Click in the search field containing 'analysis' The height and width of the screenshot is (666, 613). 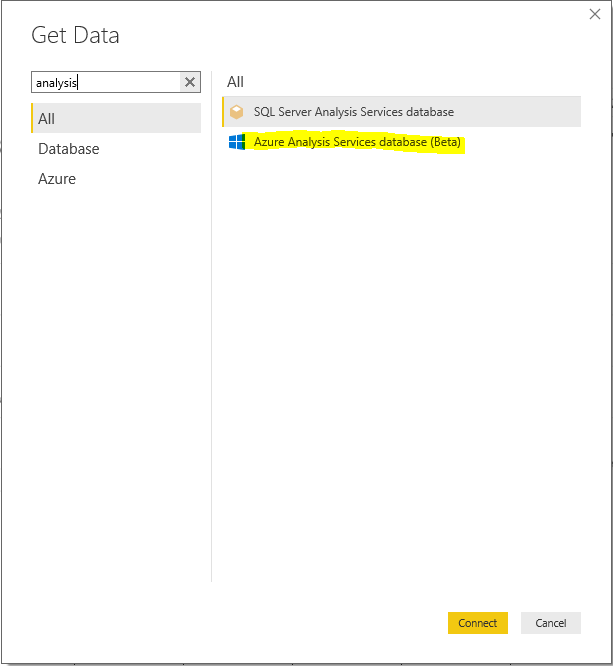click(106, 82)
